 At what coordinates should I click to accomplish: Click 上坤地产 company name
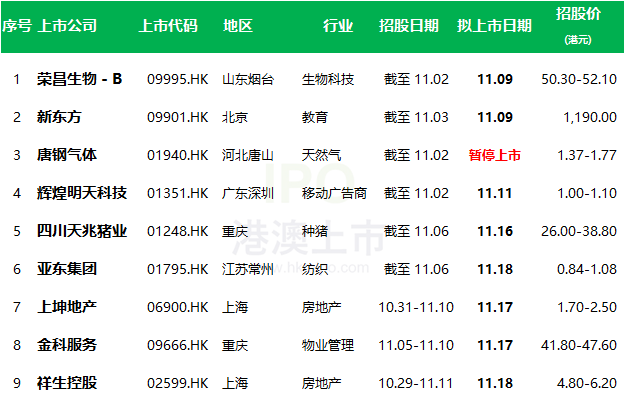[67, 307]
